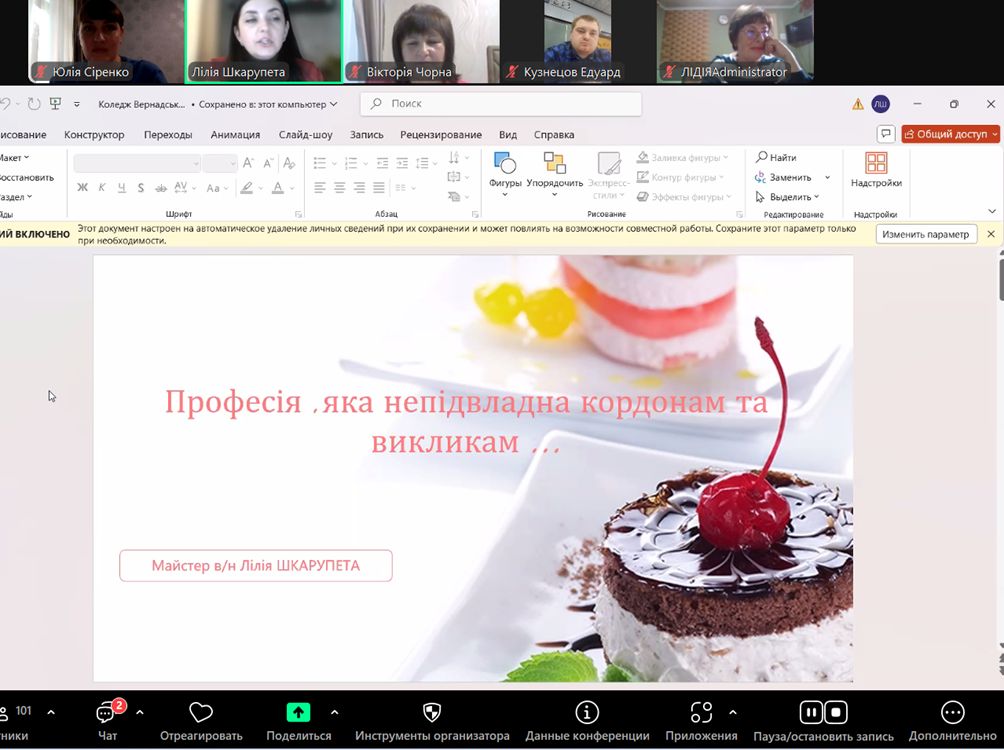Click the Поиск search field
The image size is (1004, 750).
coord(500,104)
